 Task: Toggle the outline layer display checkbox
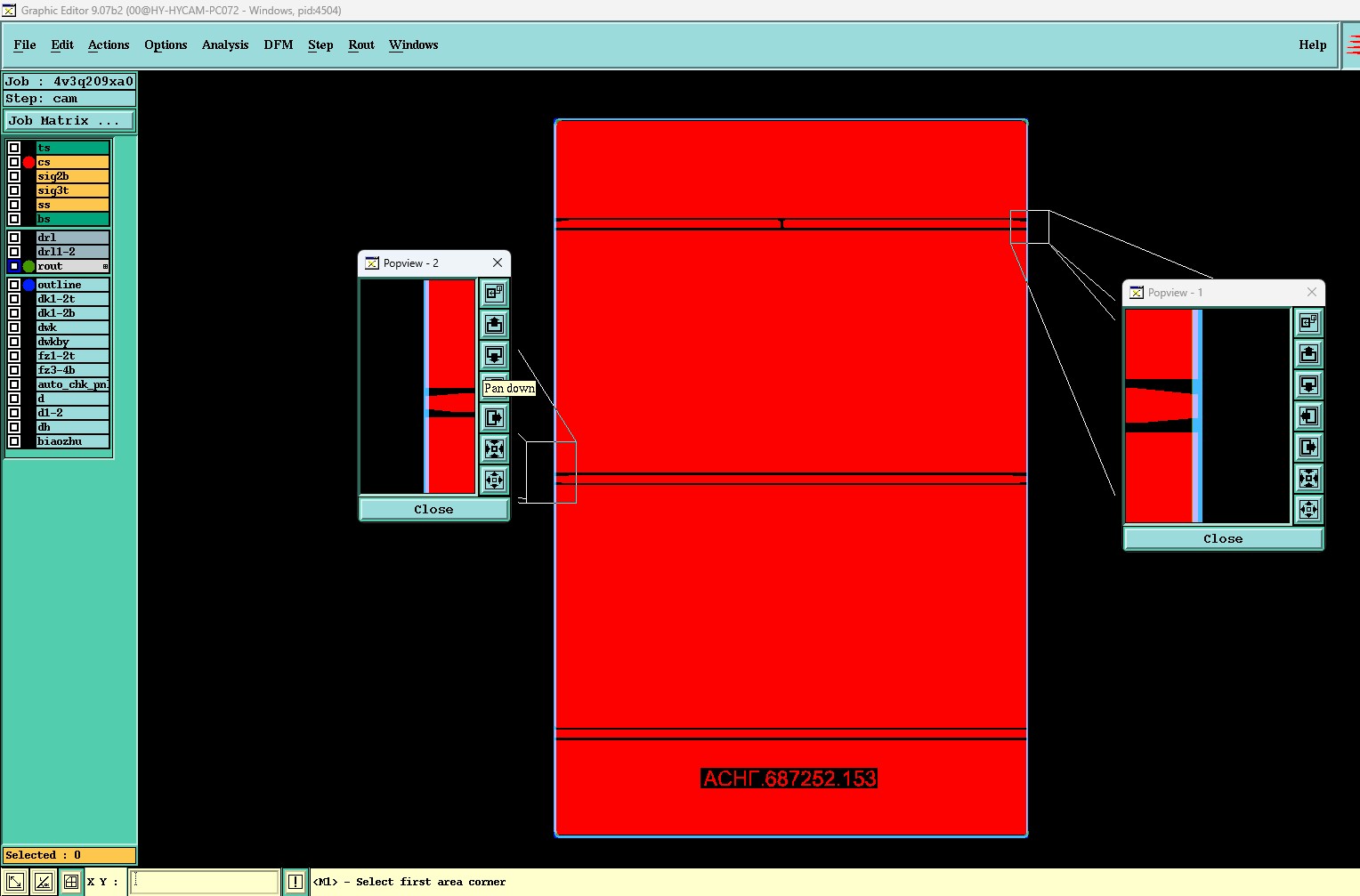point(14,285)
